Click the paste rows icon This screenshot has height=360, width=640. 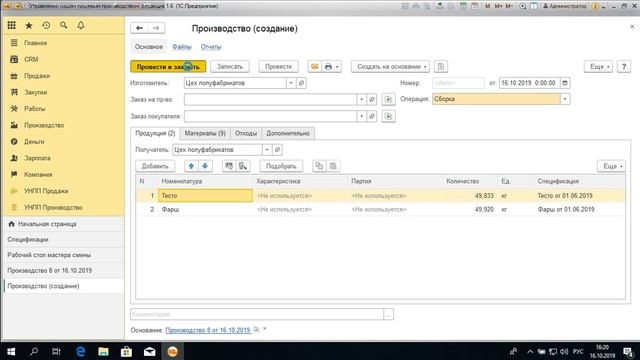(x=333, y=166)
